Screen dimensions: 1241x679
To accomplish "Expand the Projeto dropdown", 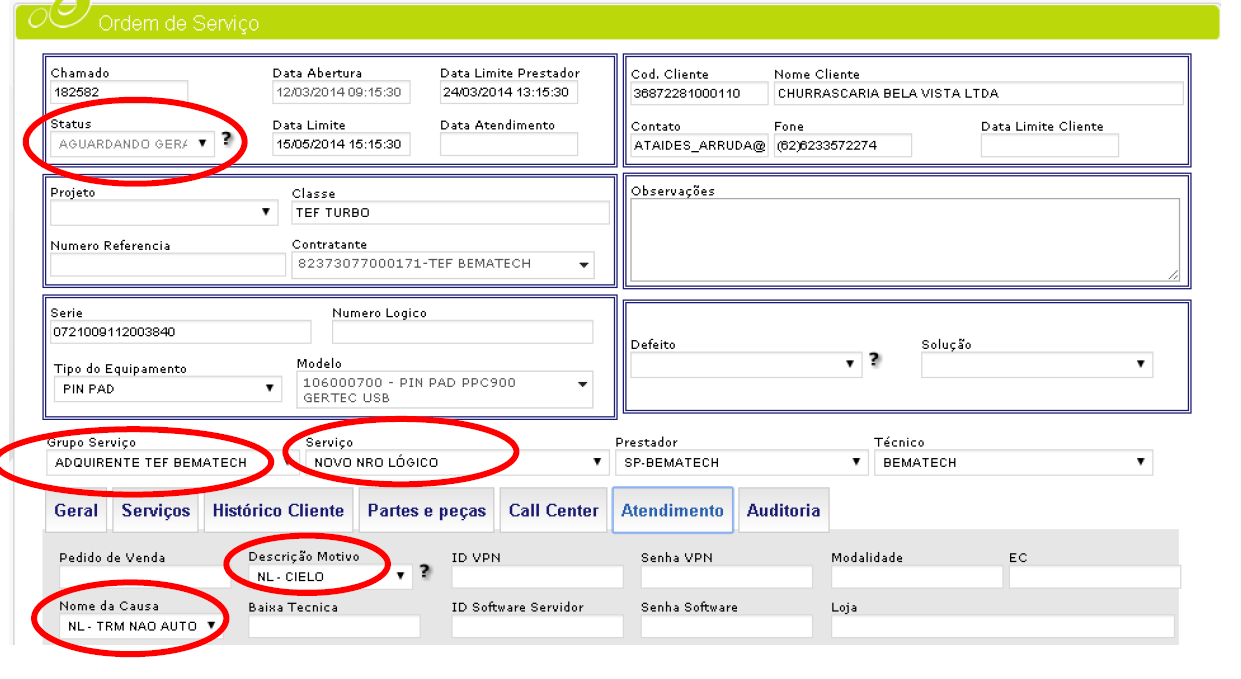I will [x=165, y=212].
